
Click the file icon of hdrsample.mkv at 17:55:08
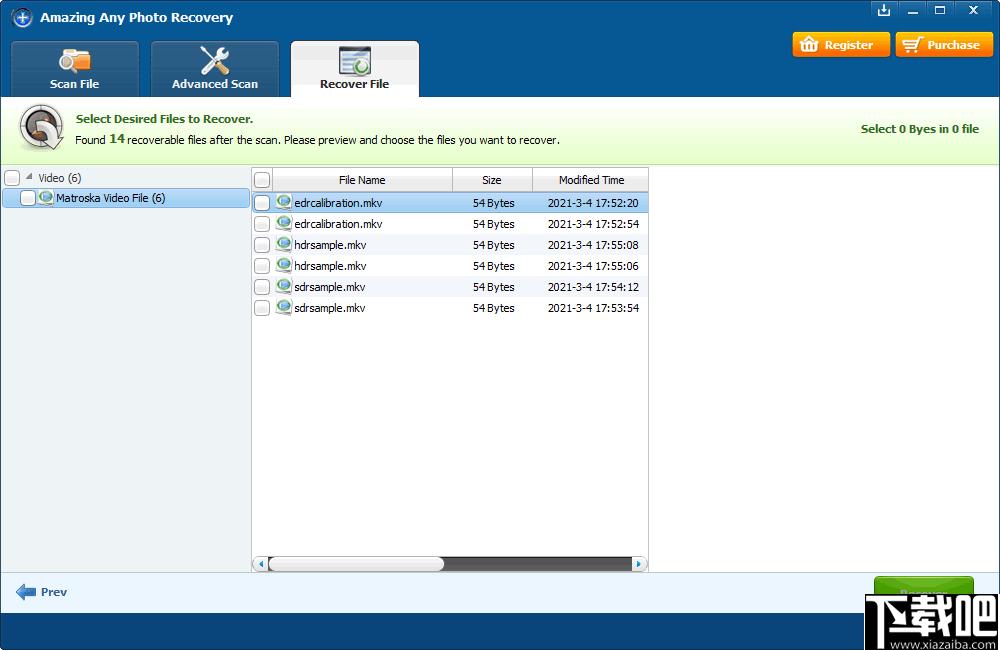click(x=284, y=244)
